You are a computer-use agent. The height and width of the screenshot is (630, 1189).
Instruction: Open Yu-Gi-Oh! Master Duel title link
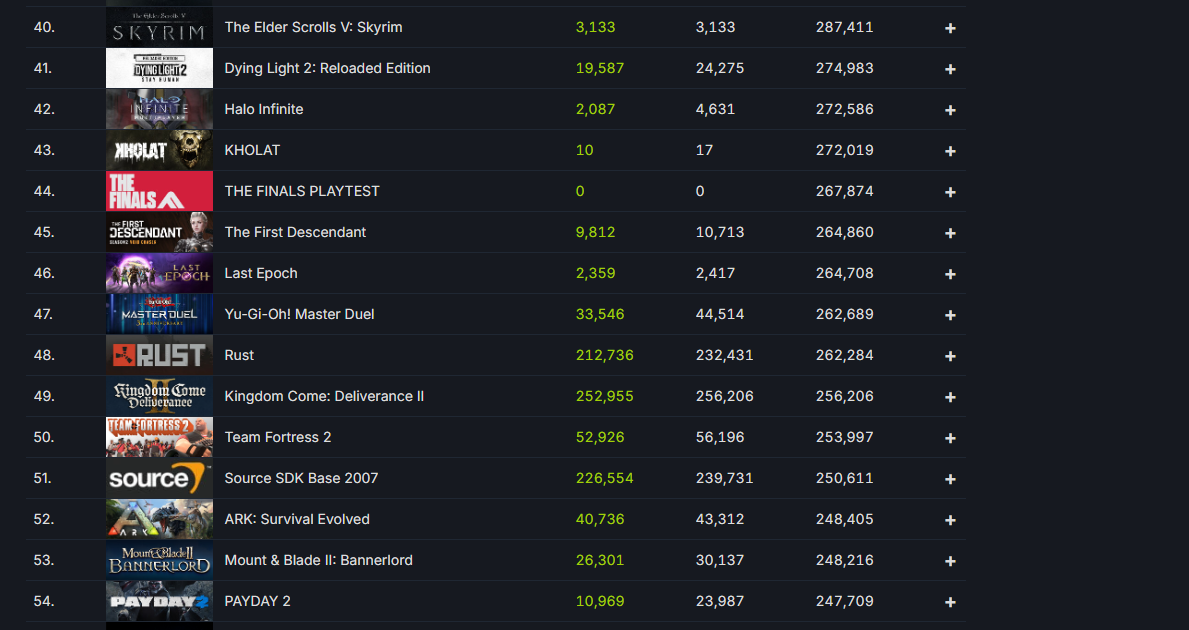pyautogui.click(x=300, y=314)
